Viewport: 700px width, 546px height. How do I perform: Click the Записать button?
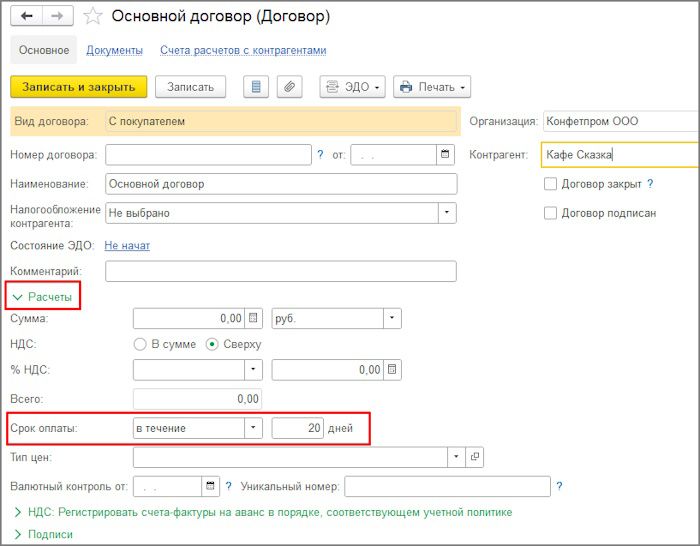(191, 87)
